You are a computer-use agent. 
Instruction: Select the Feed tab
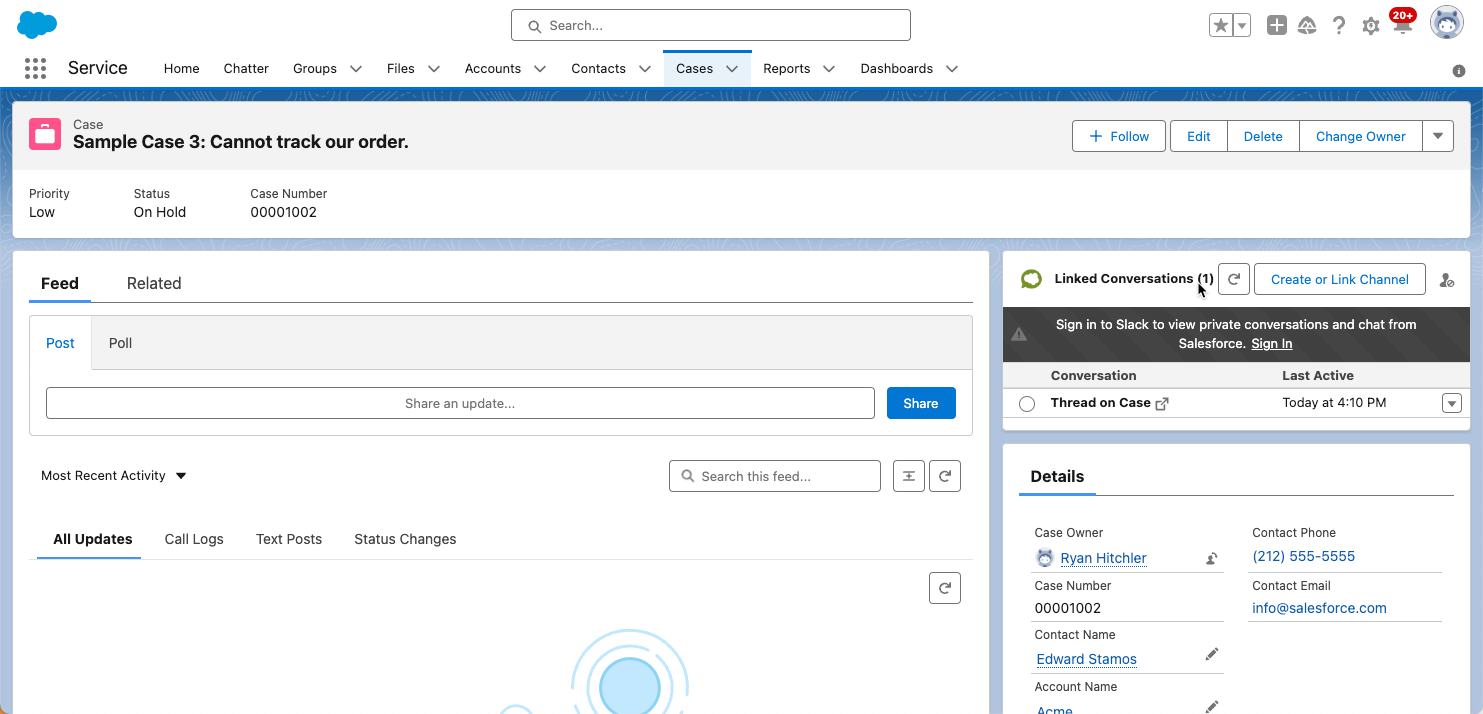(60, 284)
